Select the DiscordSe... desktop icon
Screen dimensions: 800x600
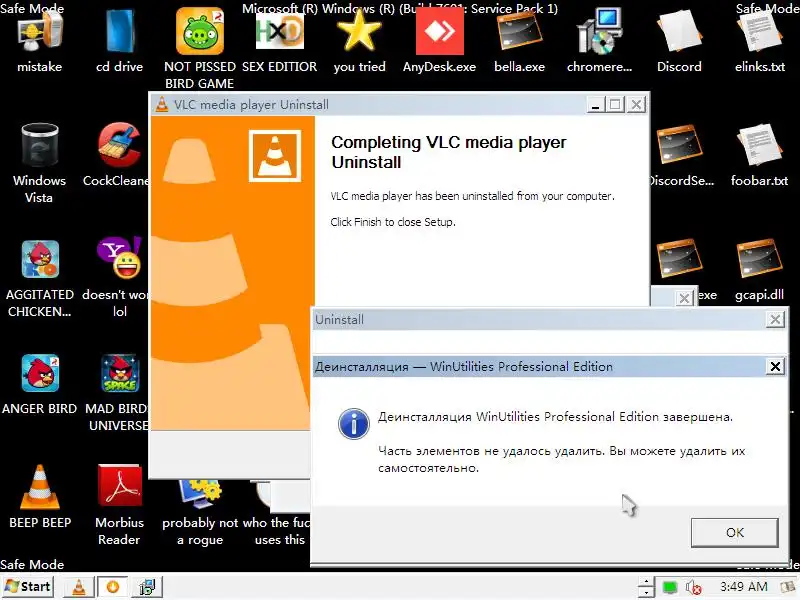(679, 155)
